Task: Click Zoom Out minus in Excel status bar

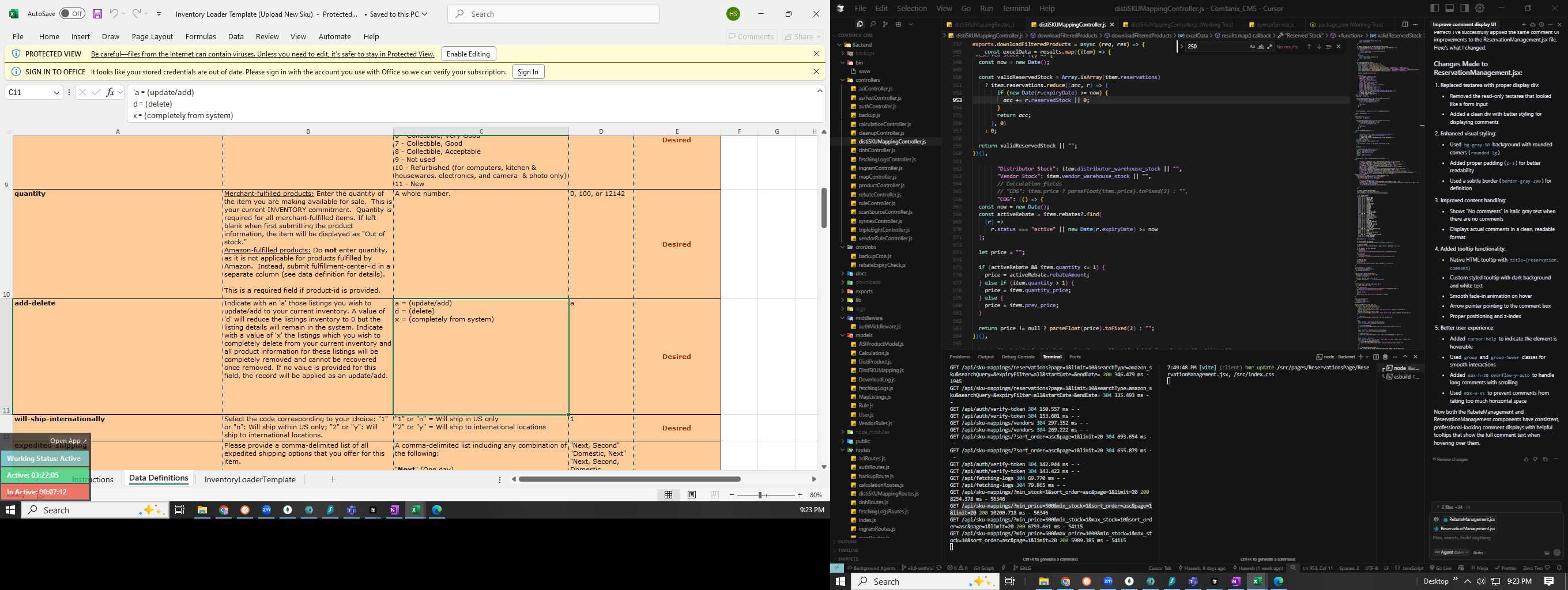Action: [732, 495]
